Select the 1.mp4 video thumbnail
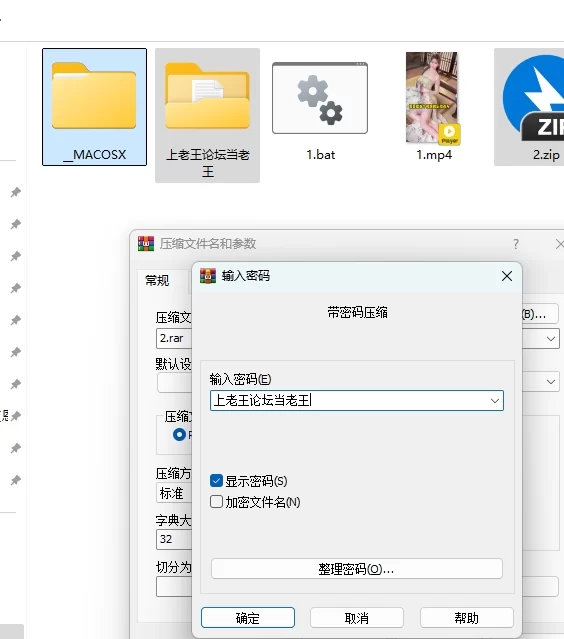564x639 pixels. coord(433,98)
